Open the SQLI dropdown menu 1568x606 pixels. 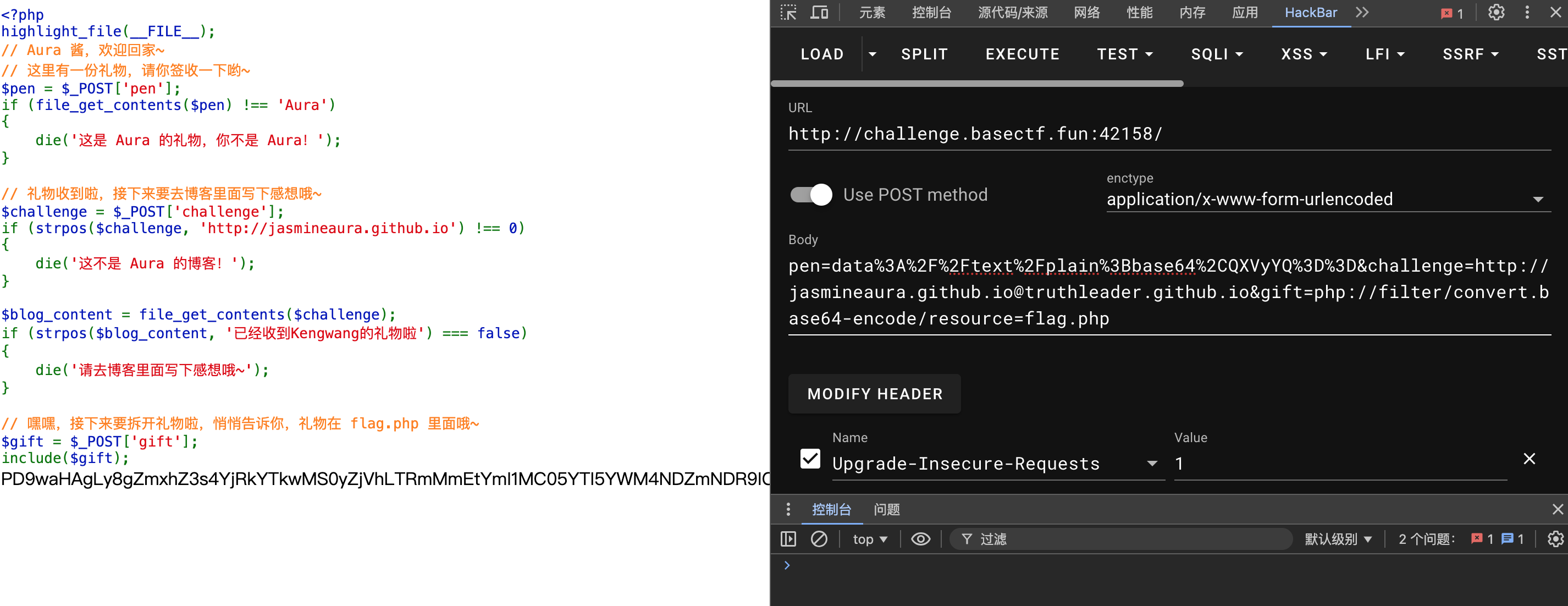click(1216, 54)
